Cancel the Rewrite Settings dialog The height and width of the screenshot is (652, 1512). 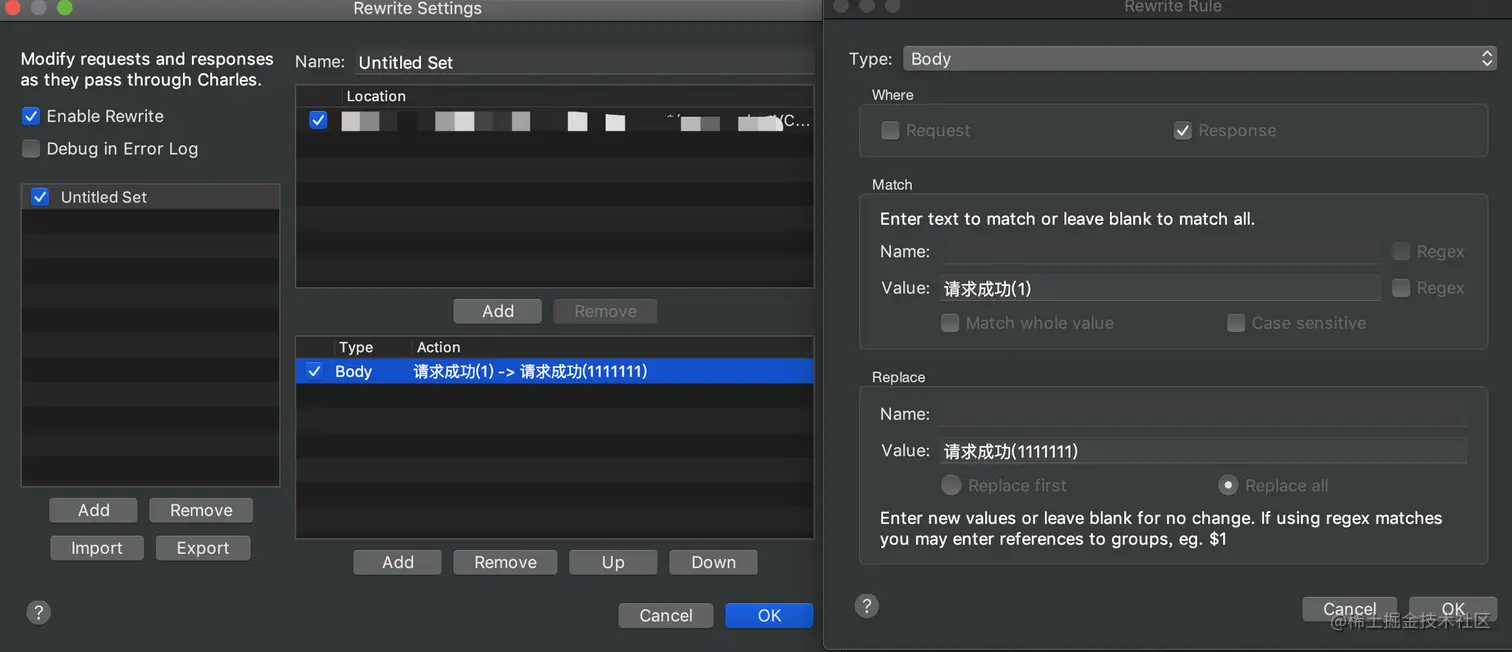point(666,615)
